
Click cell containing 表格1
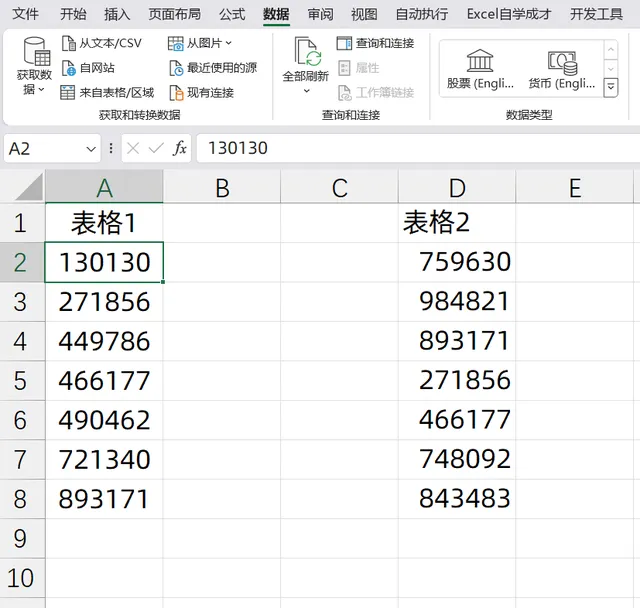click(x=104, y=223)
